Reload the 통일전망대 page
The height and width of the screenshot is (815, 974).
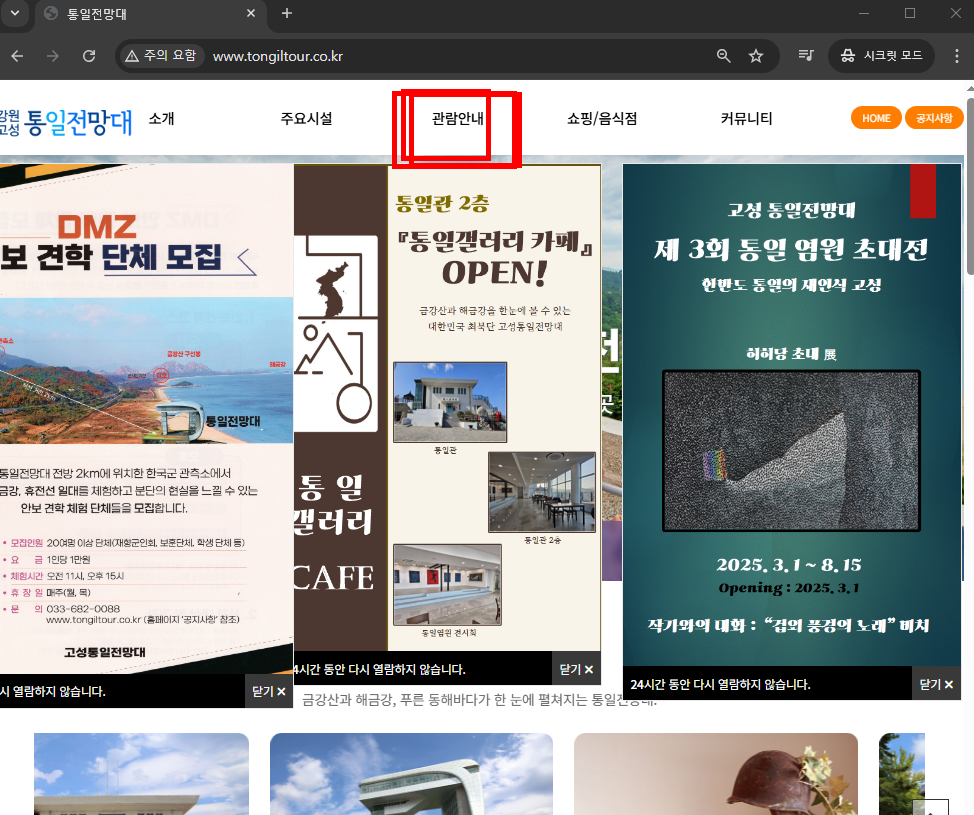pos(88,56)
